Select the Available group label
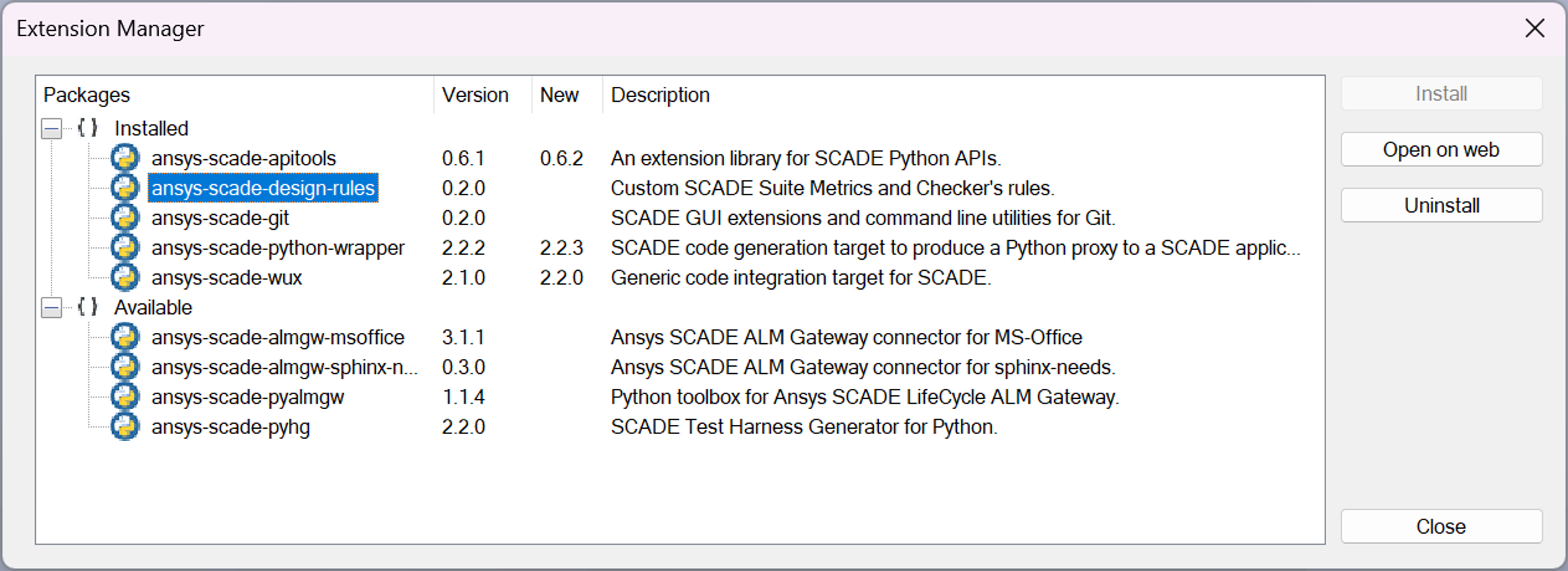 [x=153, y=307]
